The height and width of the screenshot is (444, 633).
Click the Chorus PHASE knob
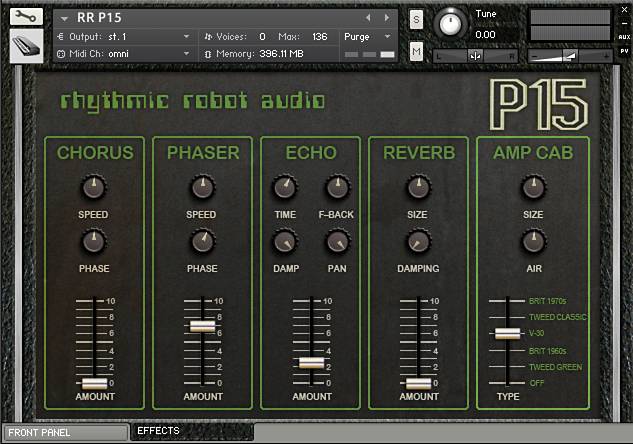click(94, 242)
